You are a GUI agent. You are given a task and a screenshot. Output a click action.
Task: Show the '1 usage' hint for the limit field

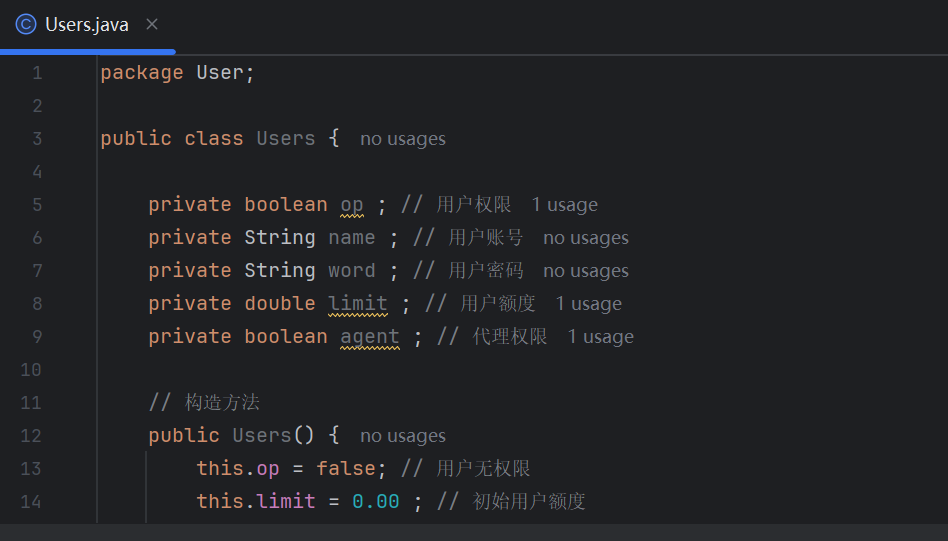tap(588, 304)
